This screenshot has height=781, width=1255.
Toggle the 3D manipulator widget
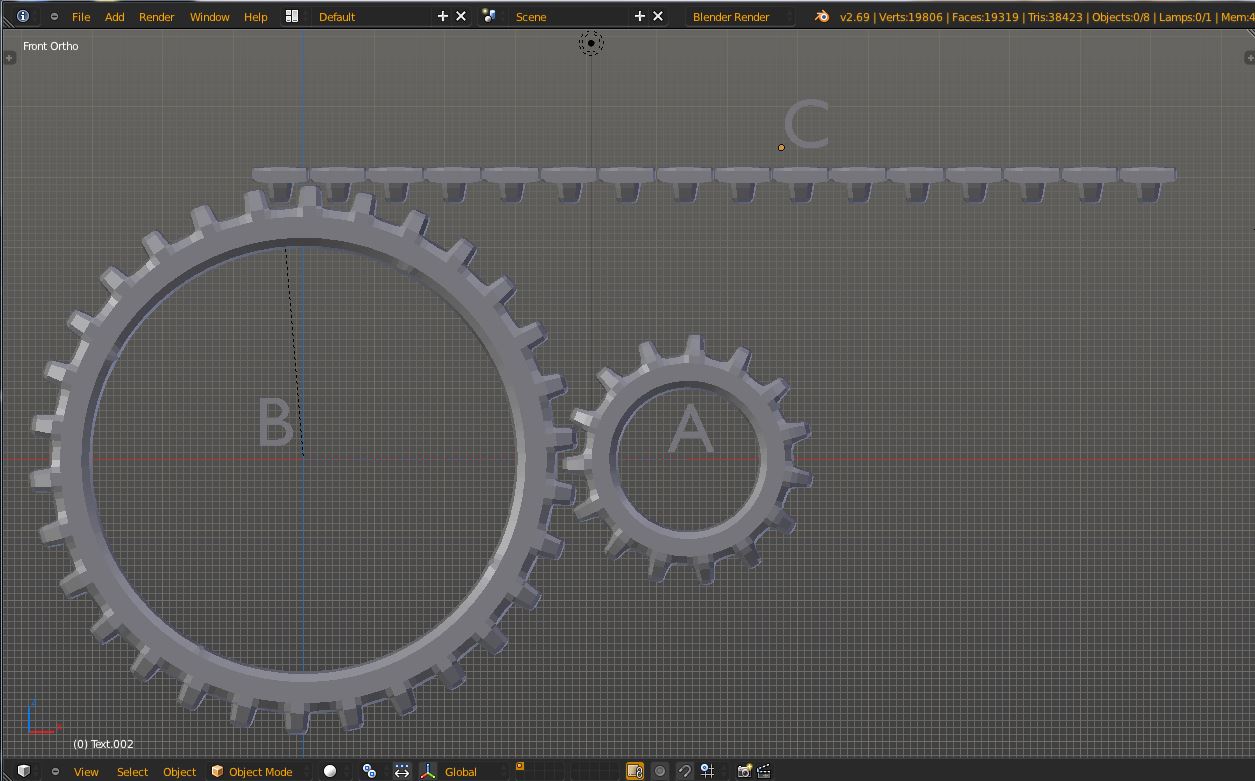(428, 771)
